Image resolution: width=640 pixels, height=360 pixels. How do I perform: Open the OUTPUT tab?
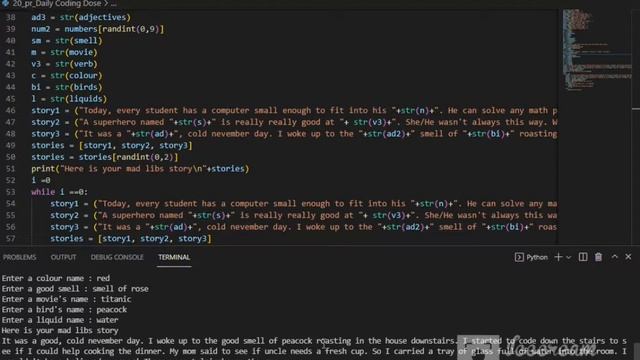coord(63,257)
